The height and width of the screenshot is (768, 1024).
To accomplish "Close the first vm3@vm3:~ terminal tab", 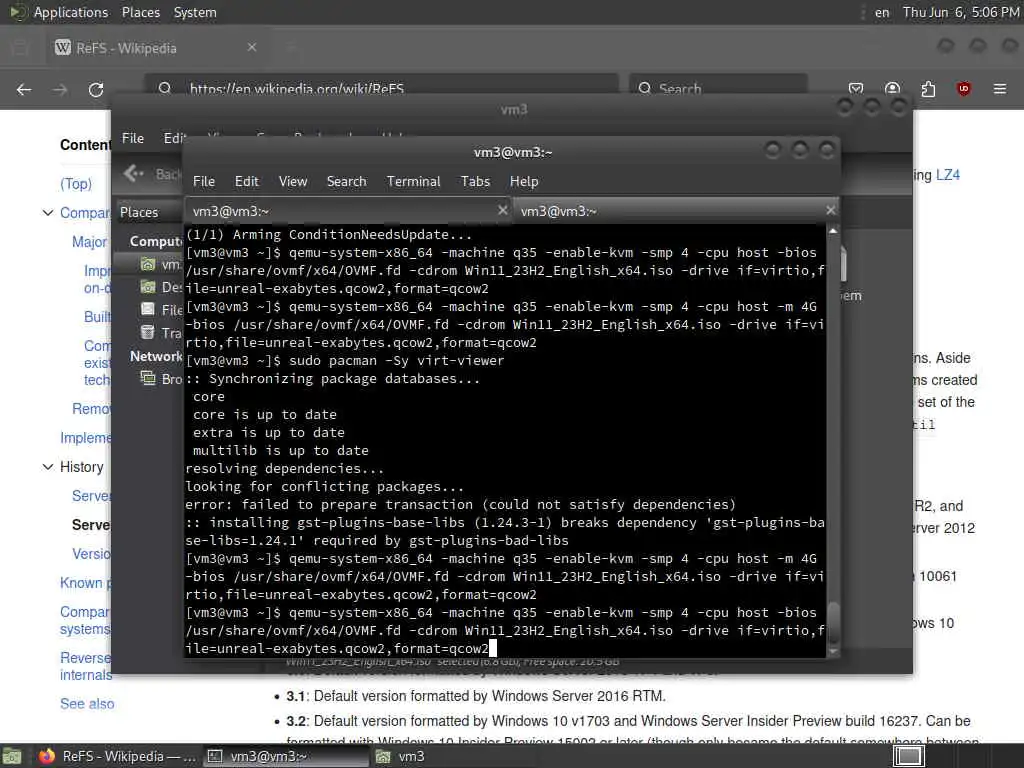I will tap(502, 210).
